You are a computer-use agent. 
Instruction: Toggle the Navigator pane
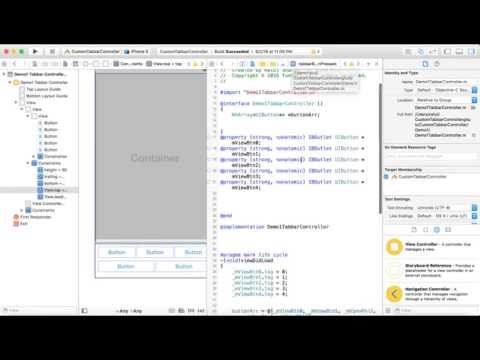447,52
